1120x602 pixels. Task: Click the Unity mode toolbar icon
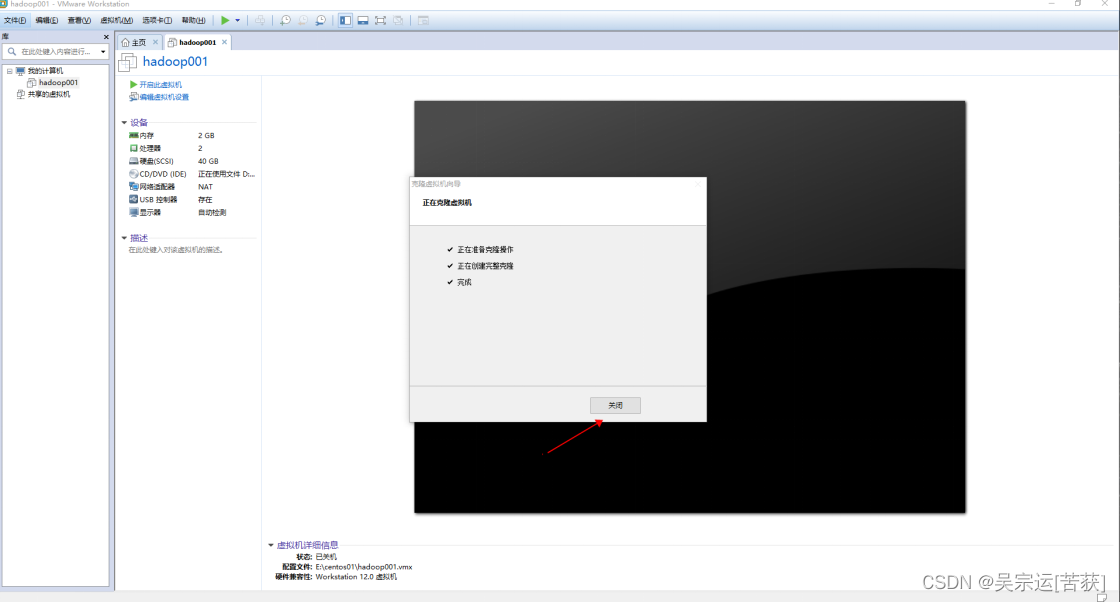tap(398, 21)
